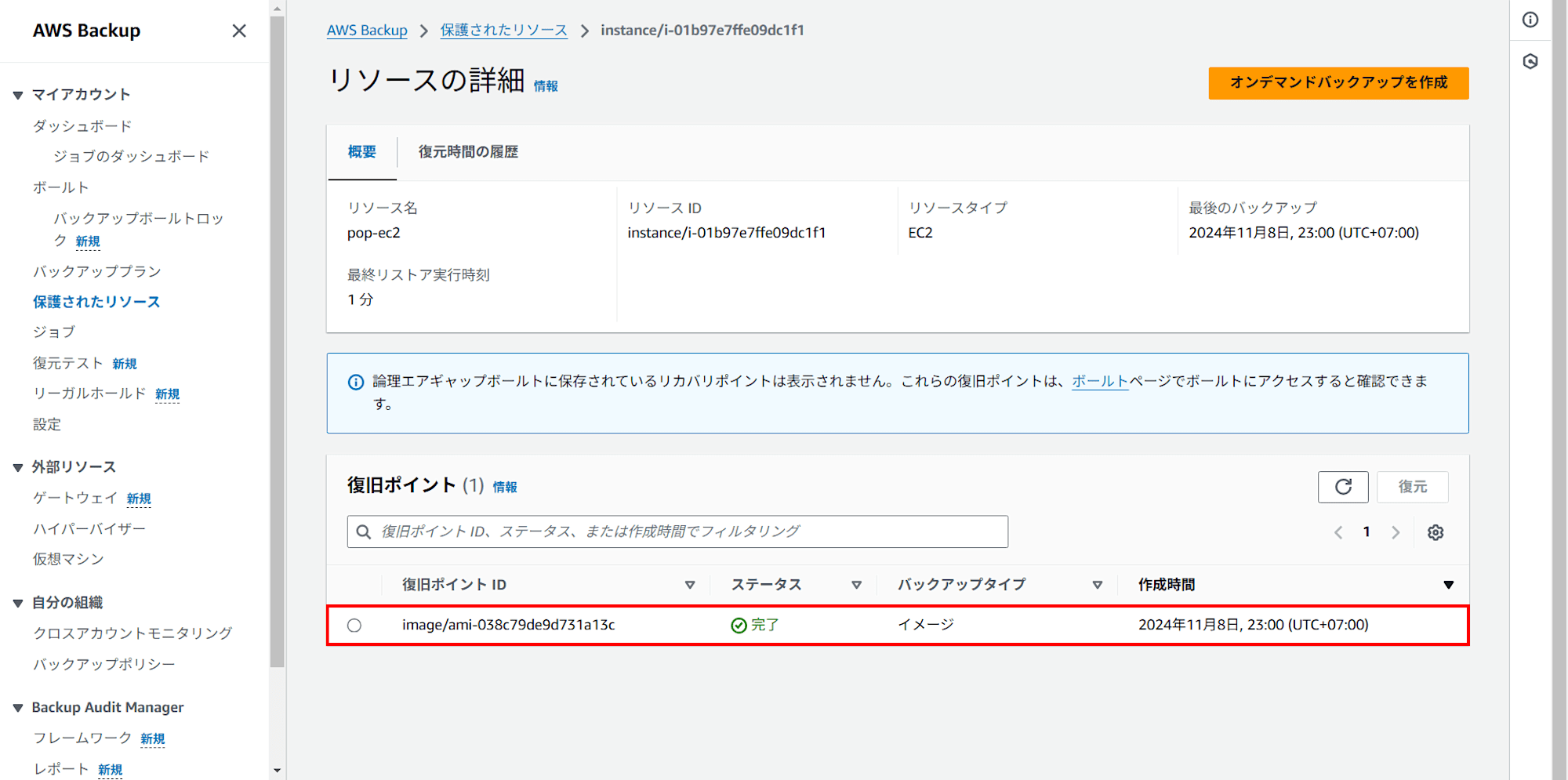Viewport: 1568px width, 780px height.
Task: Click 情報 link next to リソースの詳細
Action: point(546,86)
